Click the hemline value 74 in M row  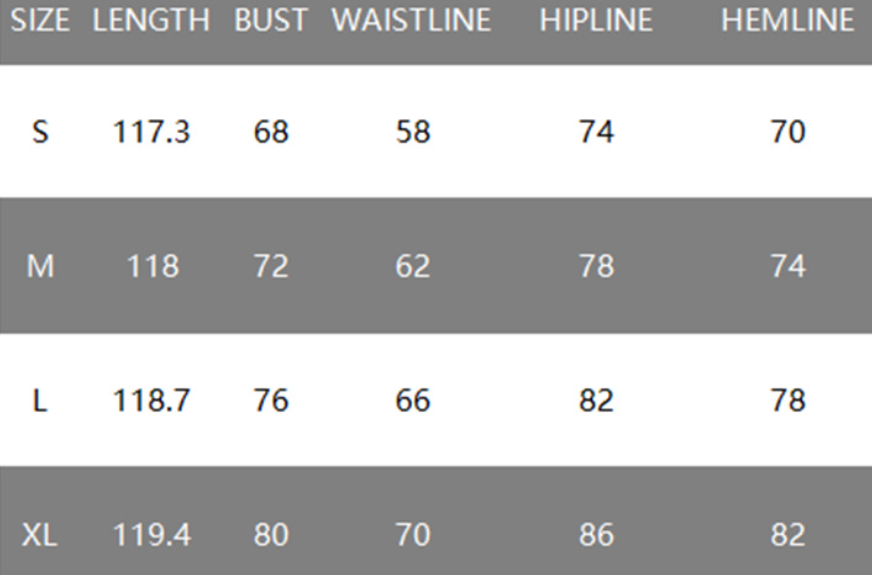point(788,266)
